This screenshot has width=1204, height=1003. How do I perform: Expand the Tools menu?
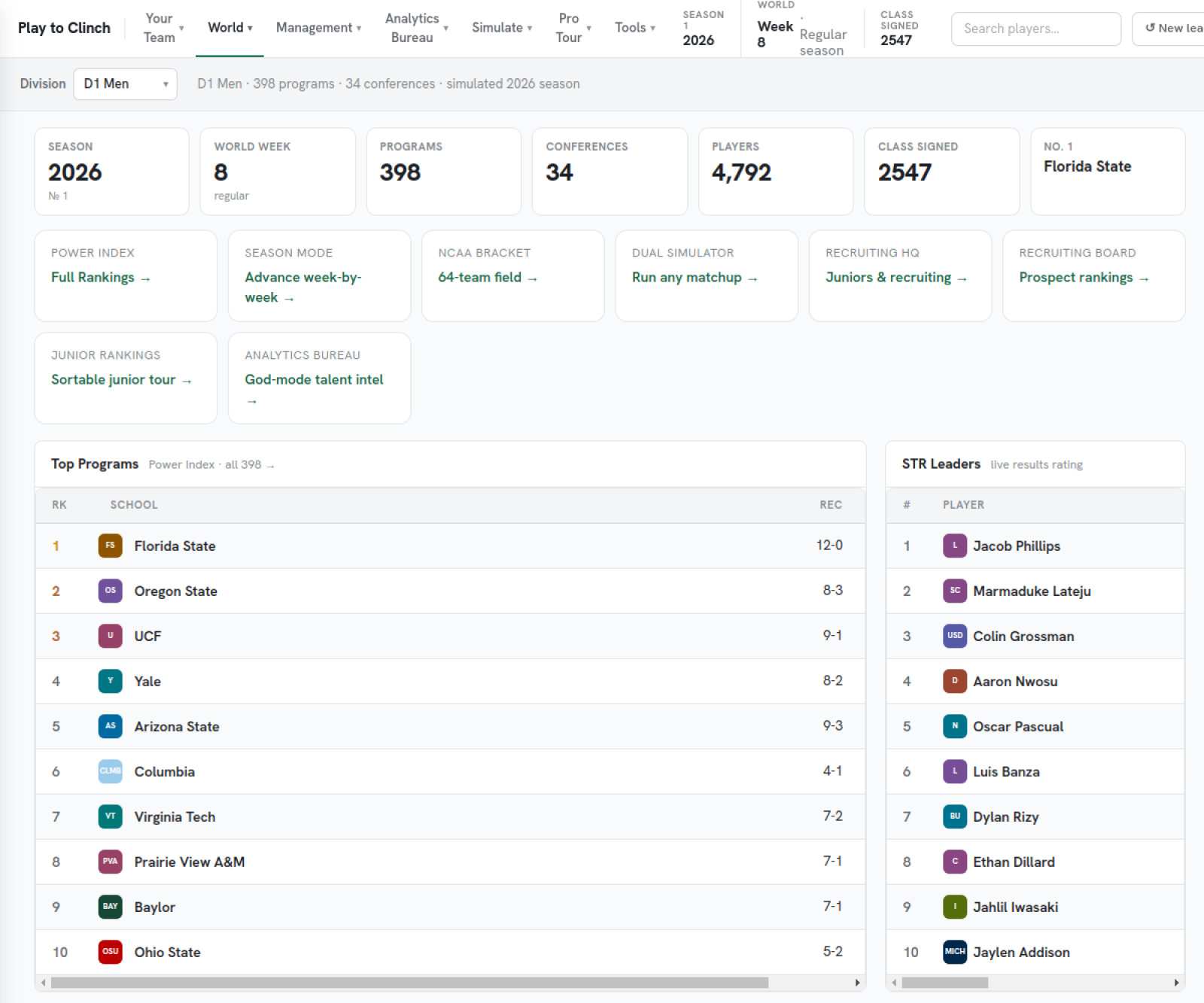[635, 28]
